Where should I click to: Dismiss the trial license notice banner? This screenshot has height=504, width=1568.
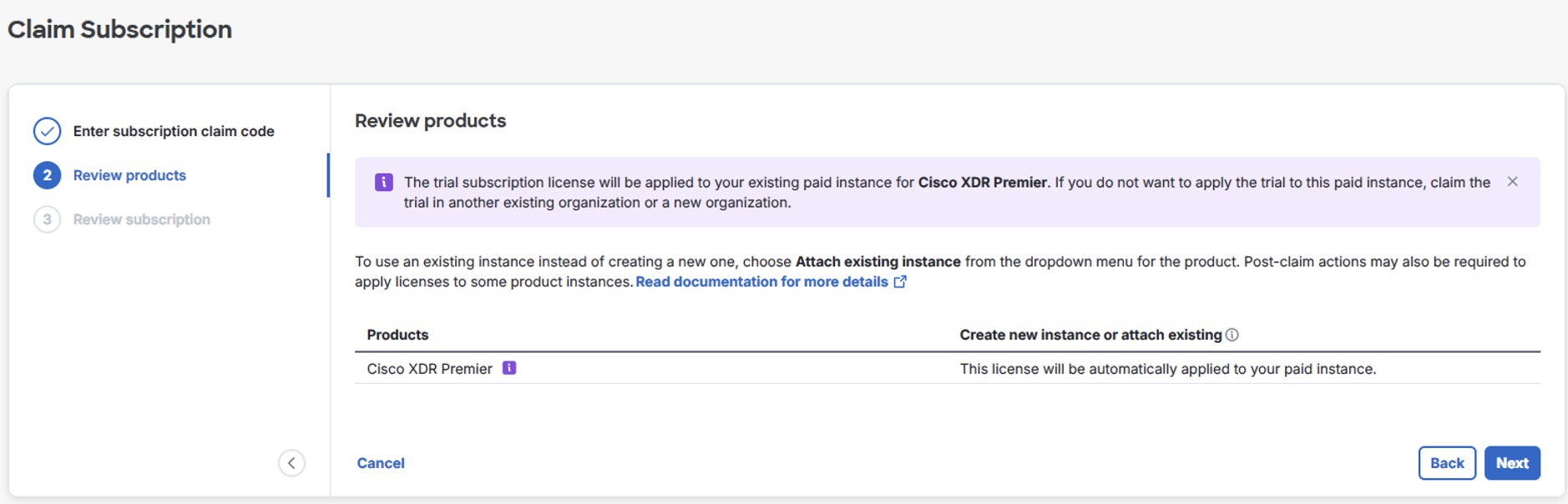coord(1512,182)
